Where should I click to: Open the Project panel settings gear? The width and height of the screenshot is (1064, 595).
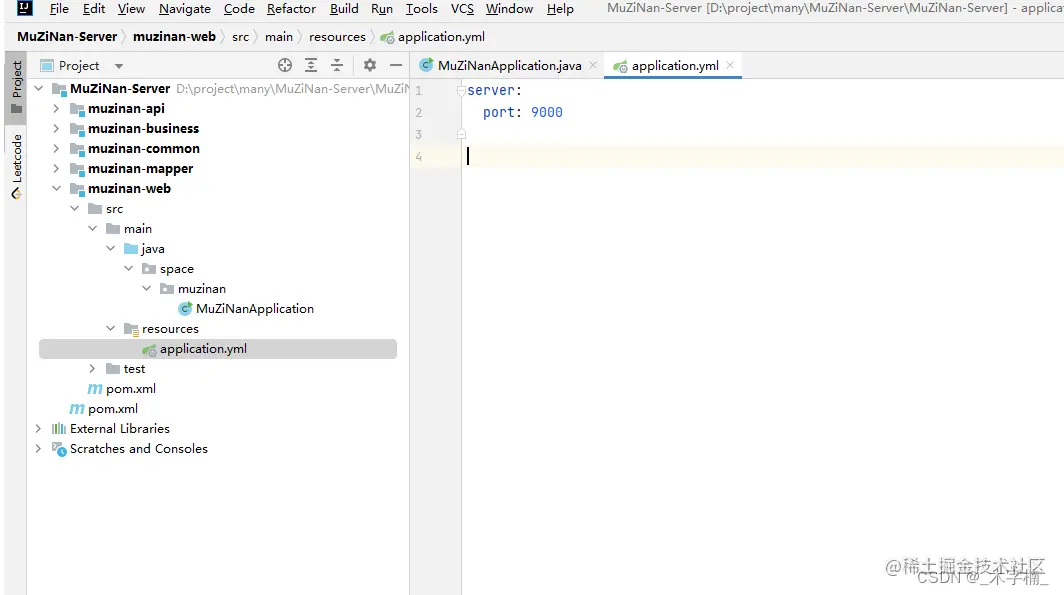click(x=369, y=65)
